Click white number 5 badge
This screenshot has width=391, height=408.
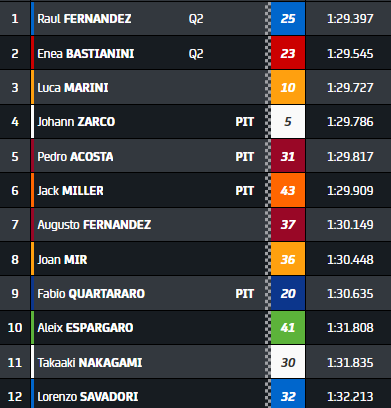(x=288, y=122)
